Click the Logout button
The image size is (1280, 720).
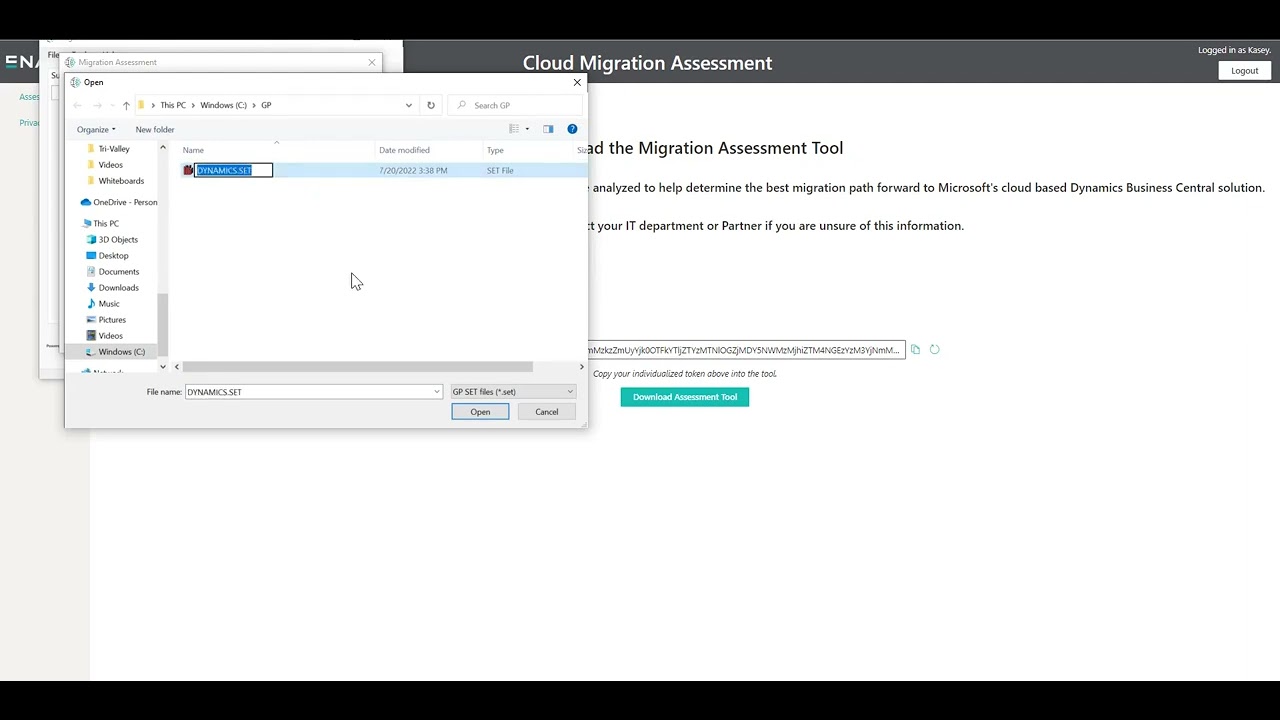click(x=1245, y=71)
